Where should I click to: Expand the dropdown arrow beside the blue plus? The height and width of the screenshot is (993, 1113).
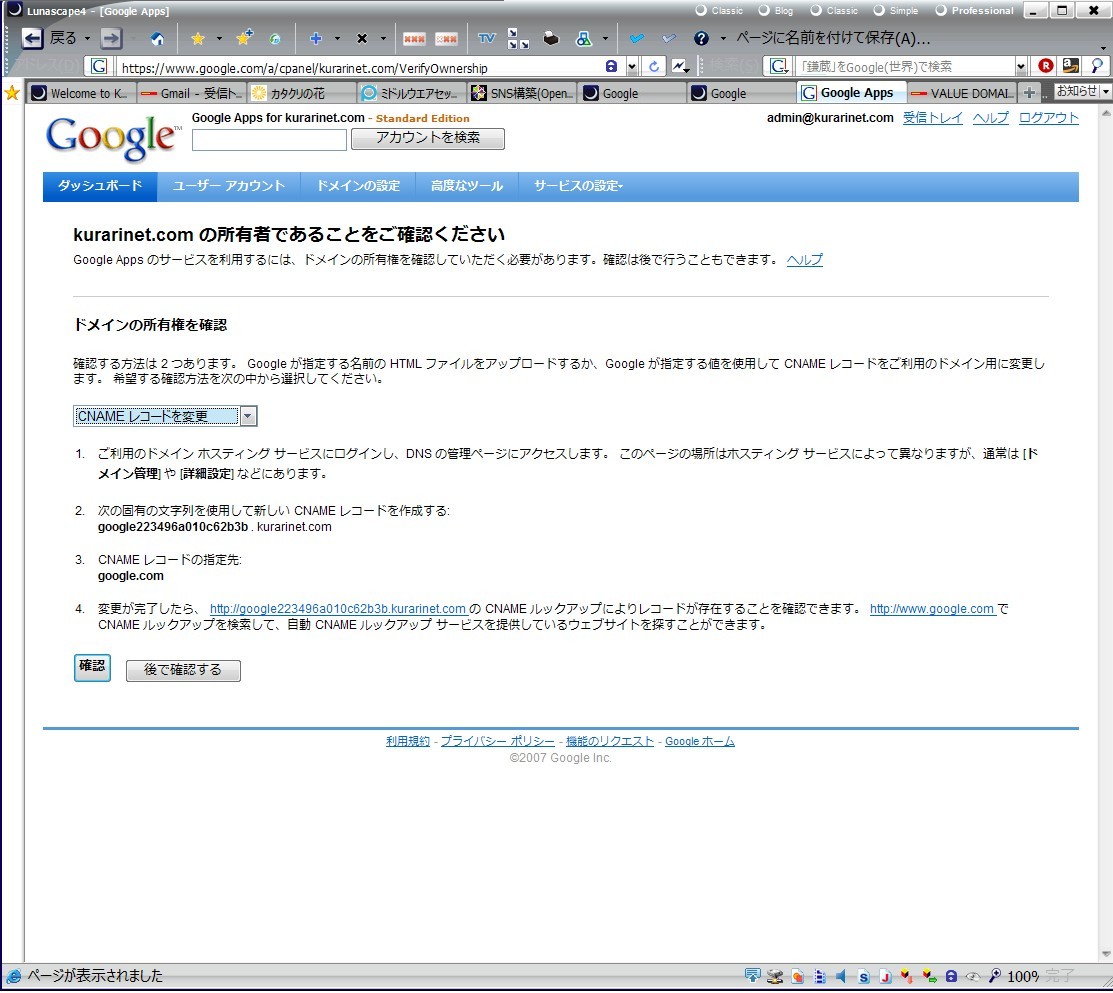tap(336, 38)
